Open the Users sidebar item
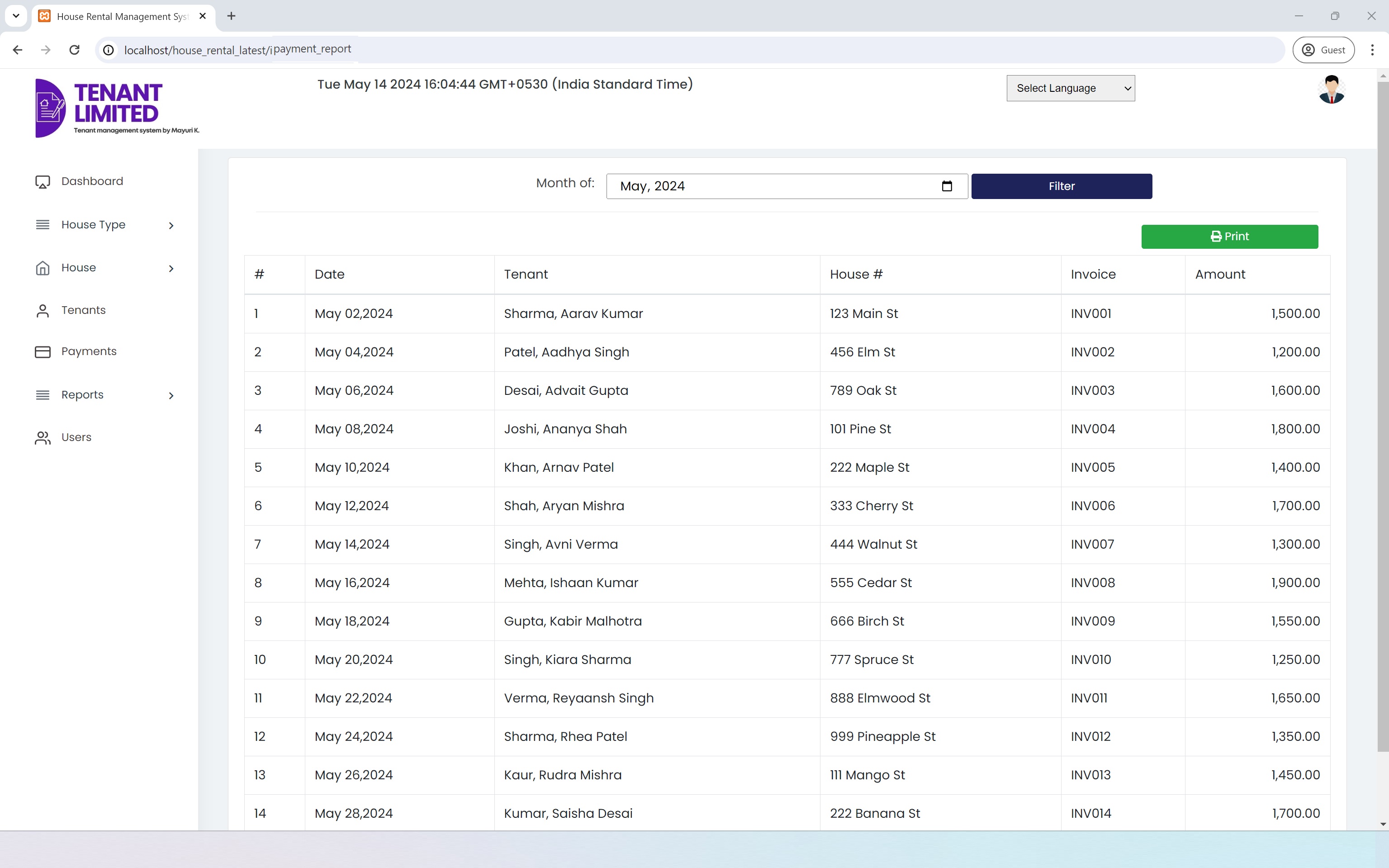Screen dimensions: 1389x868 pos(76,437)
